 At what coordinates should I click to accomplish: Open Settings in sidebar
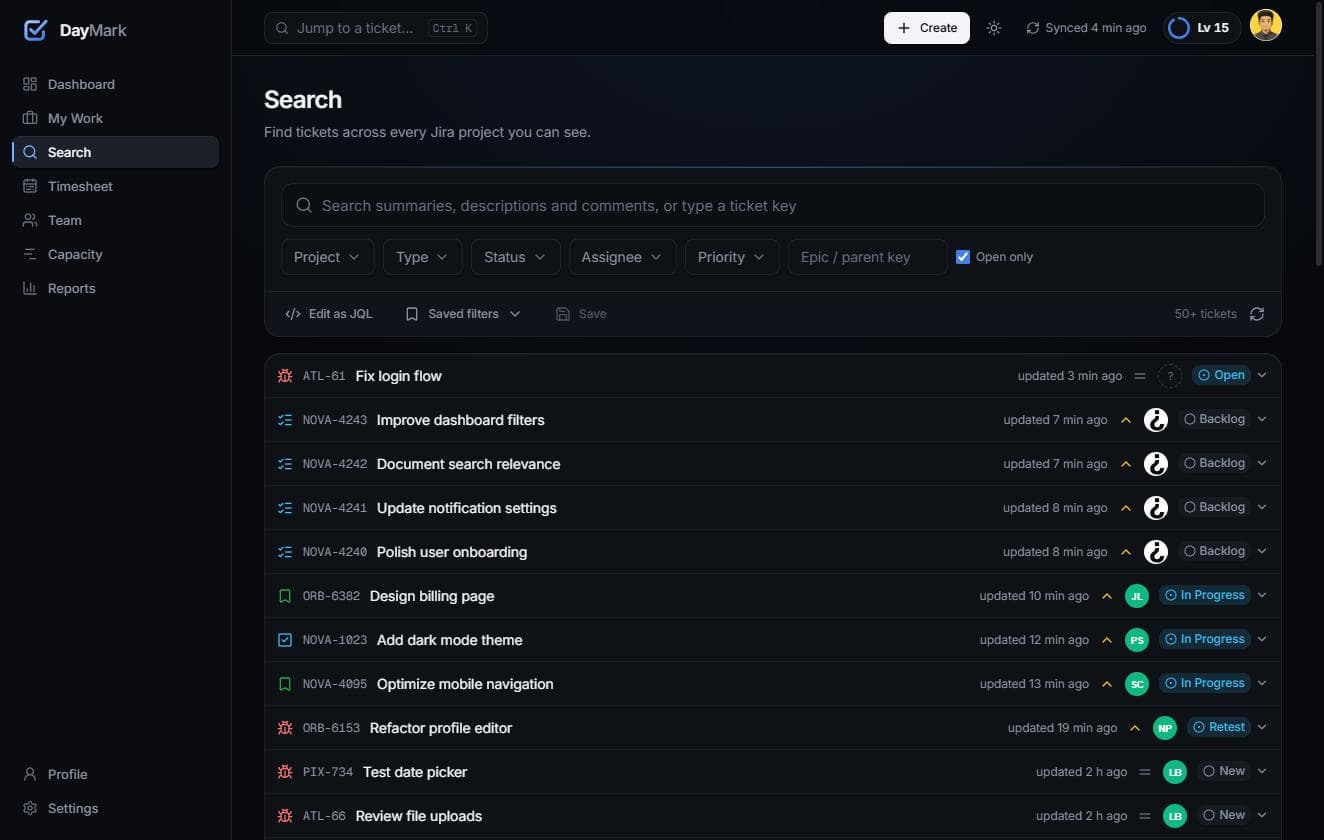[115, 808]
